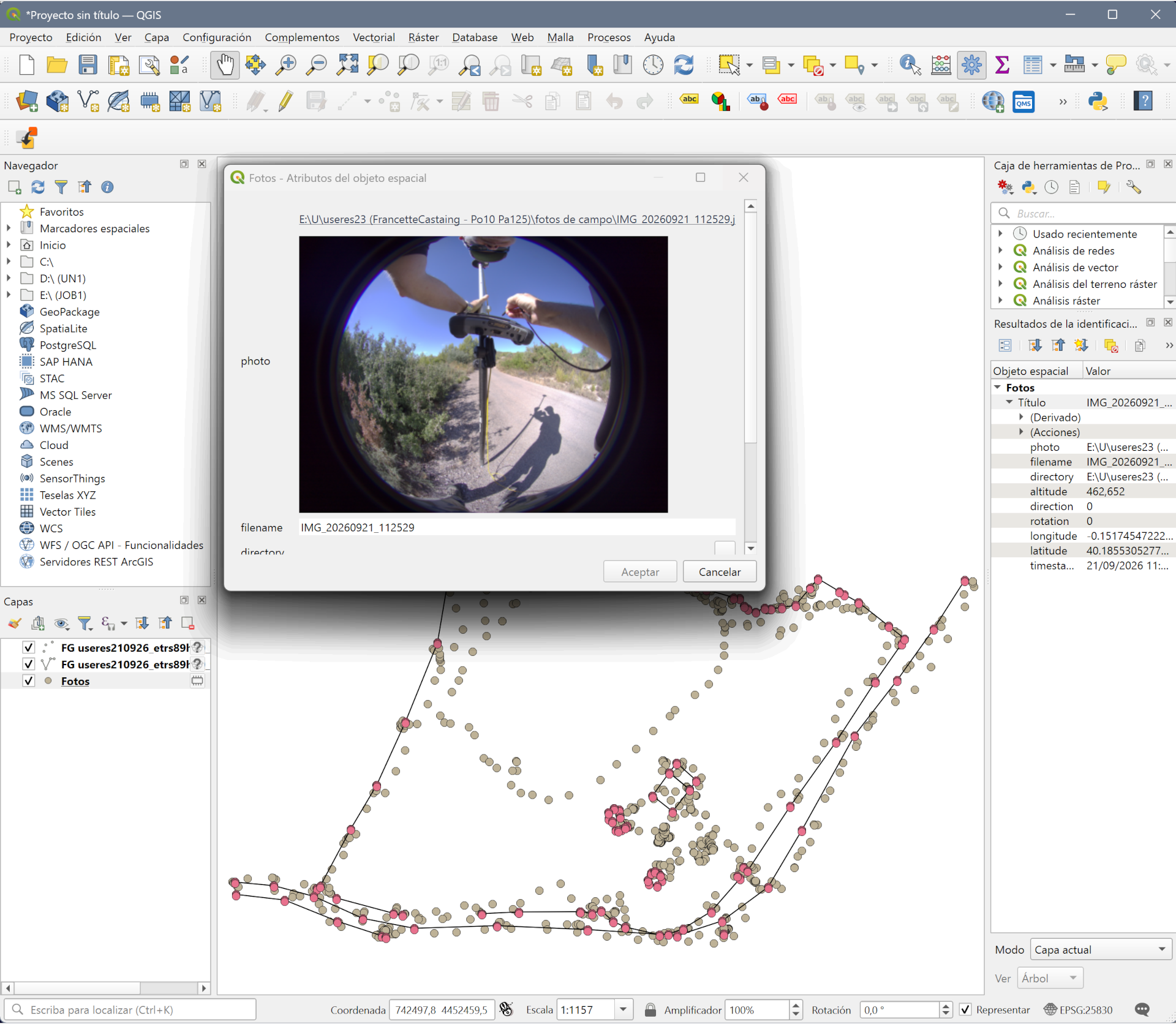Expand the (Derivado) results node

tap(1021, 417)
